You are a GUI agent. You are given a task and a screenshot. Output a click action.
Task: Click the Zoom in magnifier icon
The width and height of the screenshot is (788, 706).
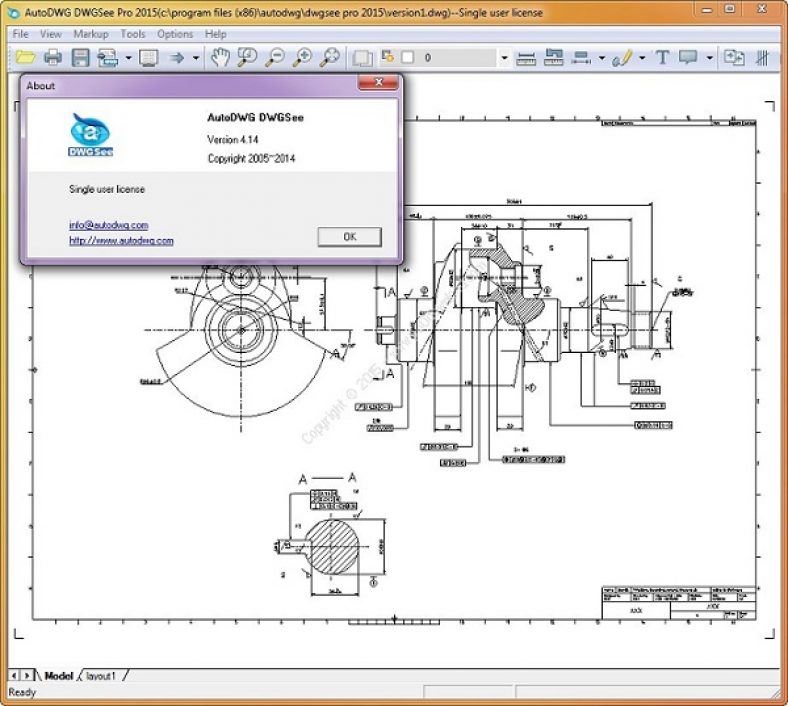click(x=303, y=57)
